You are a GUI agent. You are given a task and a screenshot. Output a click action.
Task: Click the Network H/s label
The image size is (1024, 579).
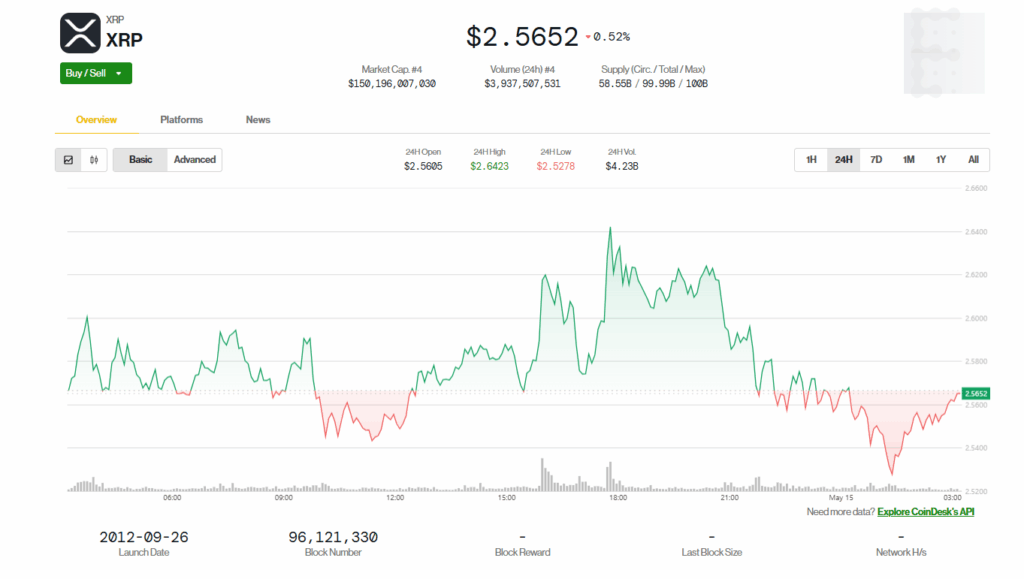(901, 552)
